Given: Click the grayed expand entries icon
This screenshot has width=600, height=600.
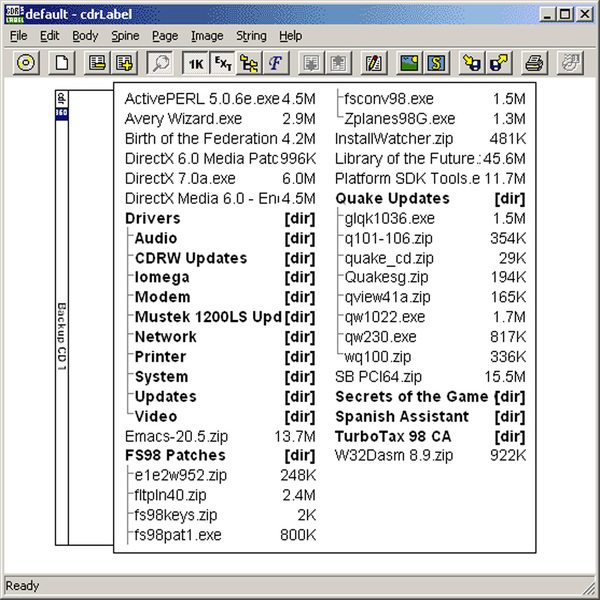Looking at the screenshot, I should [x=338, y=63].
